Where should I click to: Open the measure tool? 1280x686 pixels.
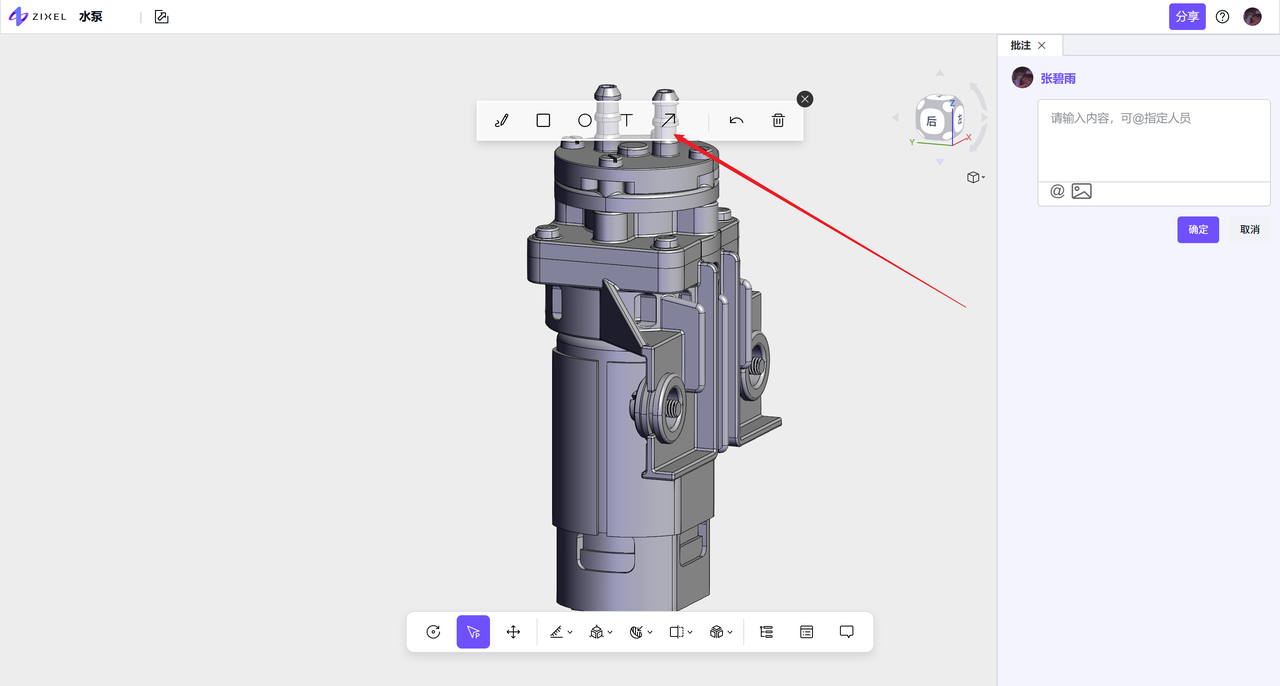tap(557, 632)
